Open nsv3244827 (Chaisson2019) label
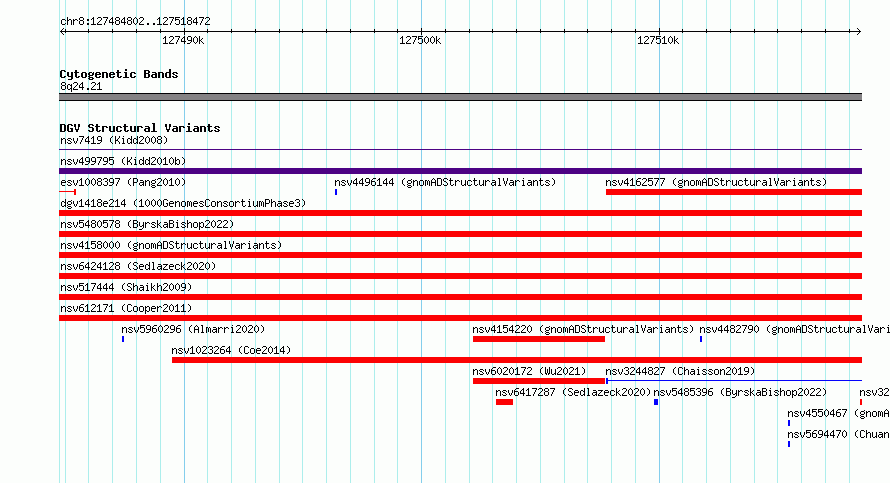Image resolution: width=890 pixels, height=483 pixels. (x=680, y=371)
